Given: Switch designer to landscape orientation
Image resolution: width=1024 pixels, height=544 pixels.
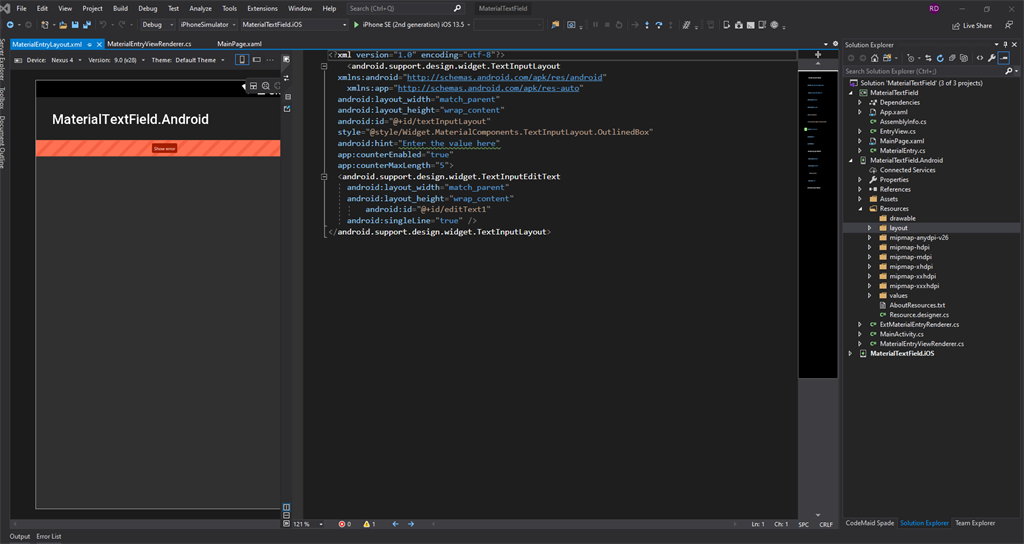Looking at the screenshot, I should pos(256,60).
